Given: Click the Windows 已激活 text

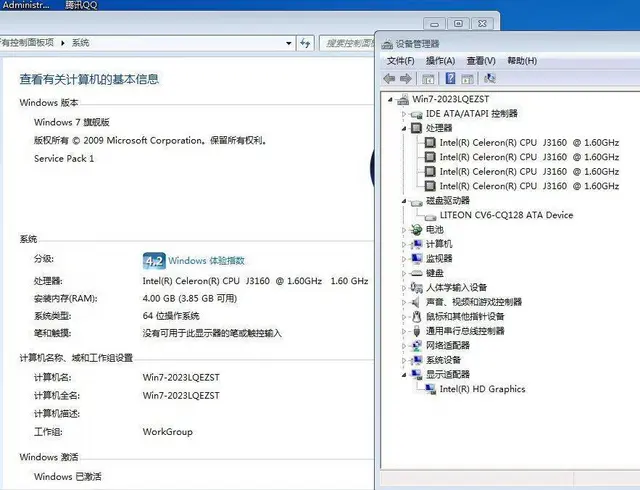Looking at the screenshot, I should 68,477.
